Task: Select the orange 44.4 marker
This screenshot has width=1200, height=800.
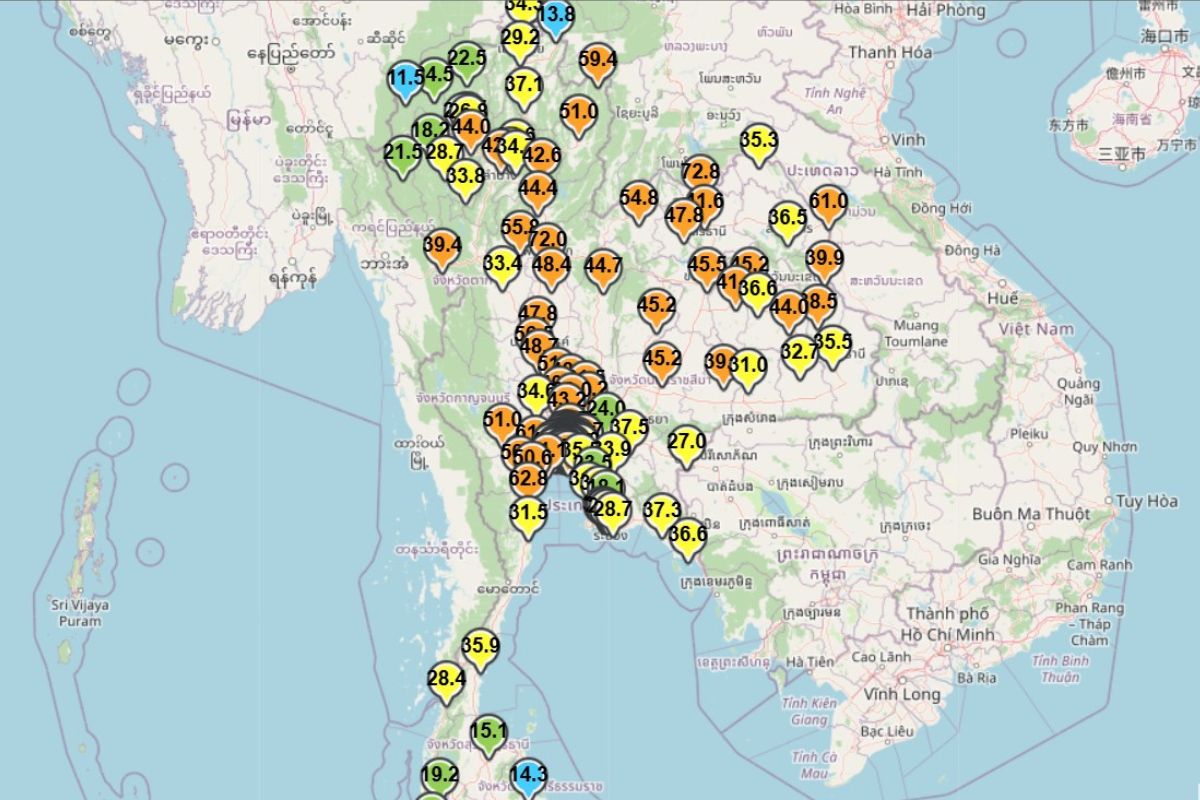Action: click(x=538, y=193)
